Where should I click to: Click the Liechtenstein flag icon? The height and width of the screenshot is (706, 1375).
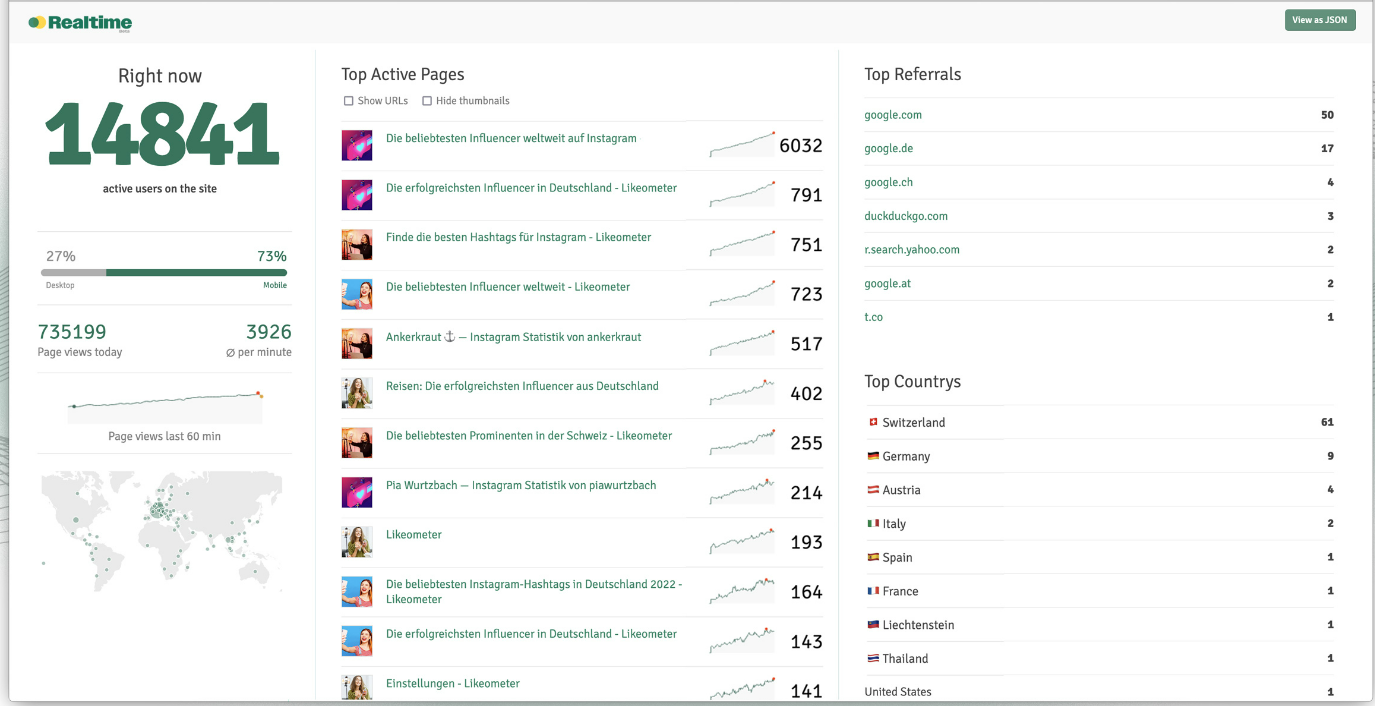873,625
